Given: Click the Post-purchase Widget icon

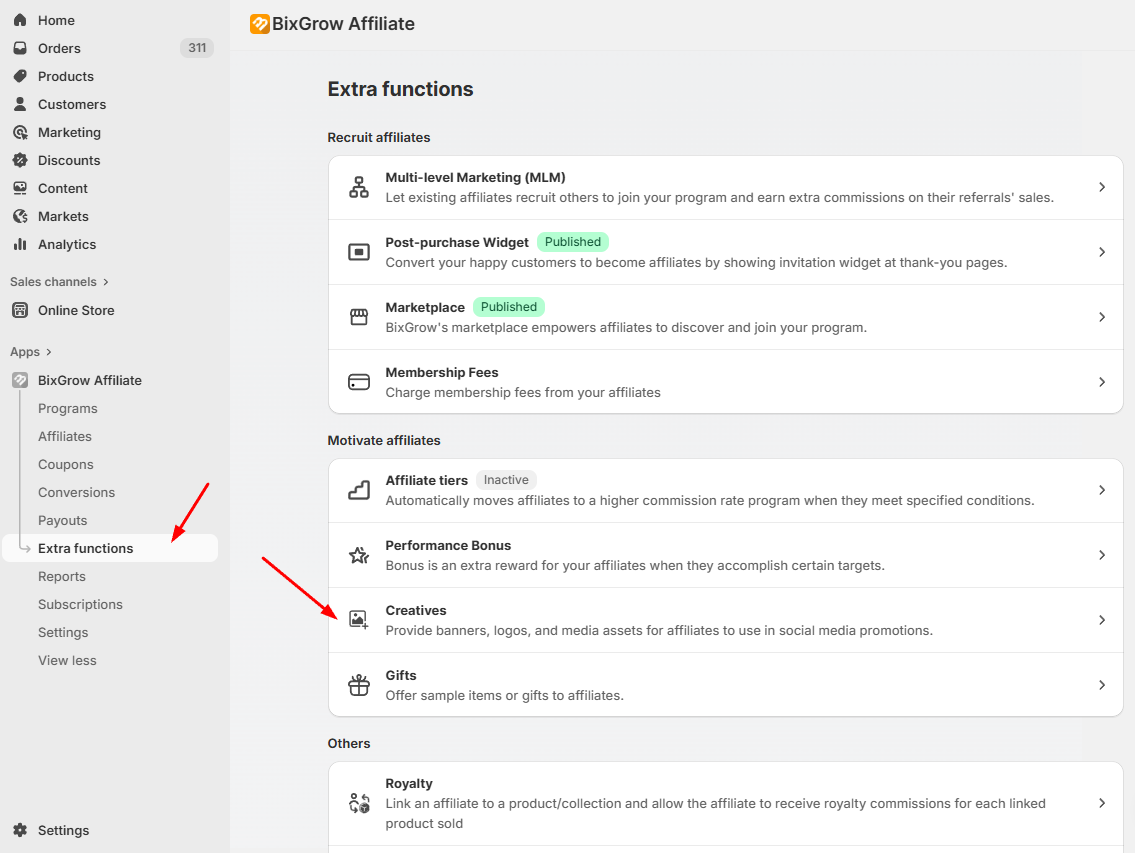Looking at the screenshot, I should click(358, 252).
